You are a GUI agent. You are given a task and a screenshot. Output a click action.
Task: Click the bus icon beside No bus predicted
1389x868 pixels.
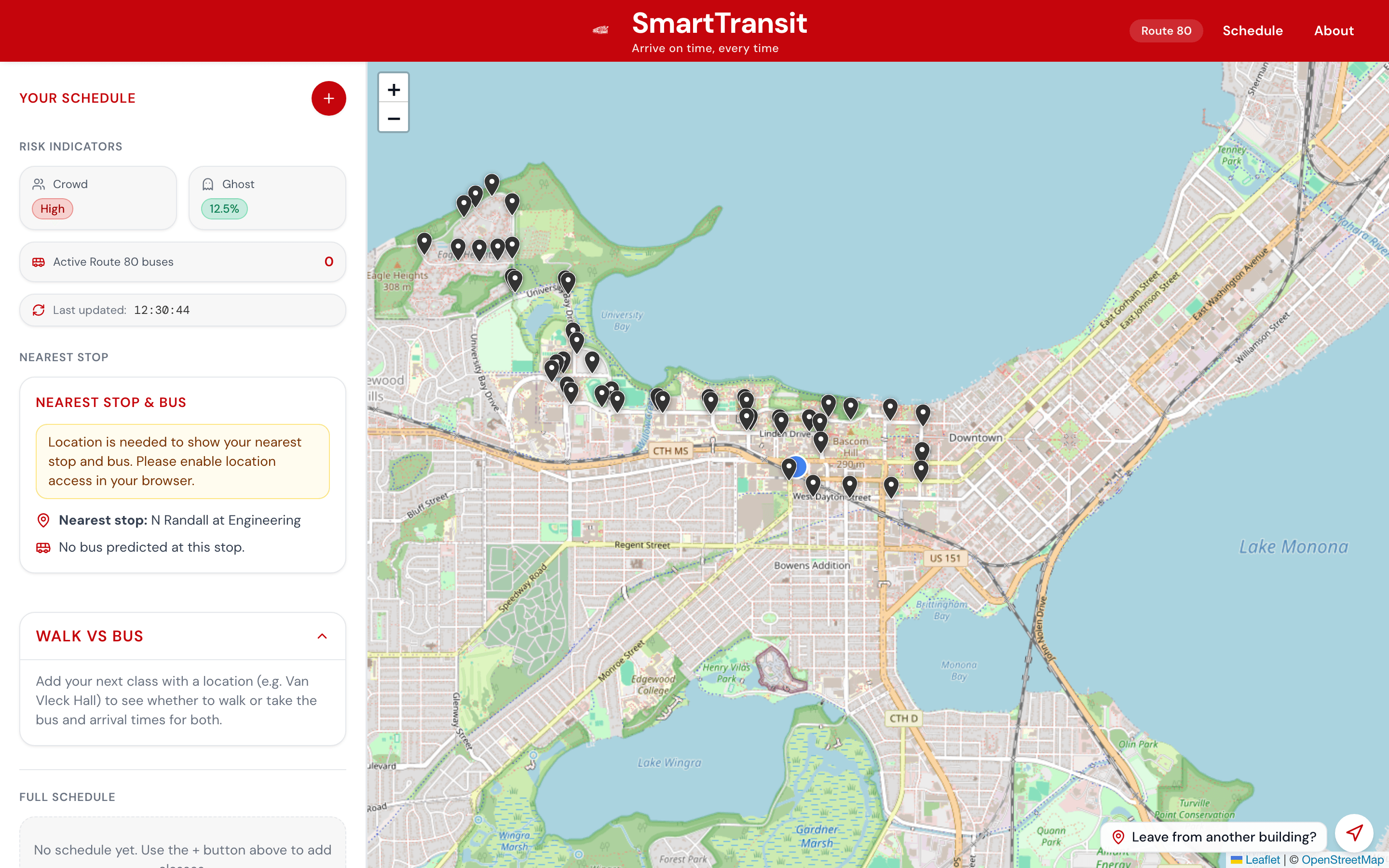43,548
